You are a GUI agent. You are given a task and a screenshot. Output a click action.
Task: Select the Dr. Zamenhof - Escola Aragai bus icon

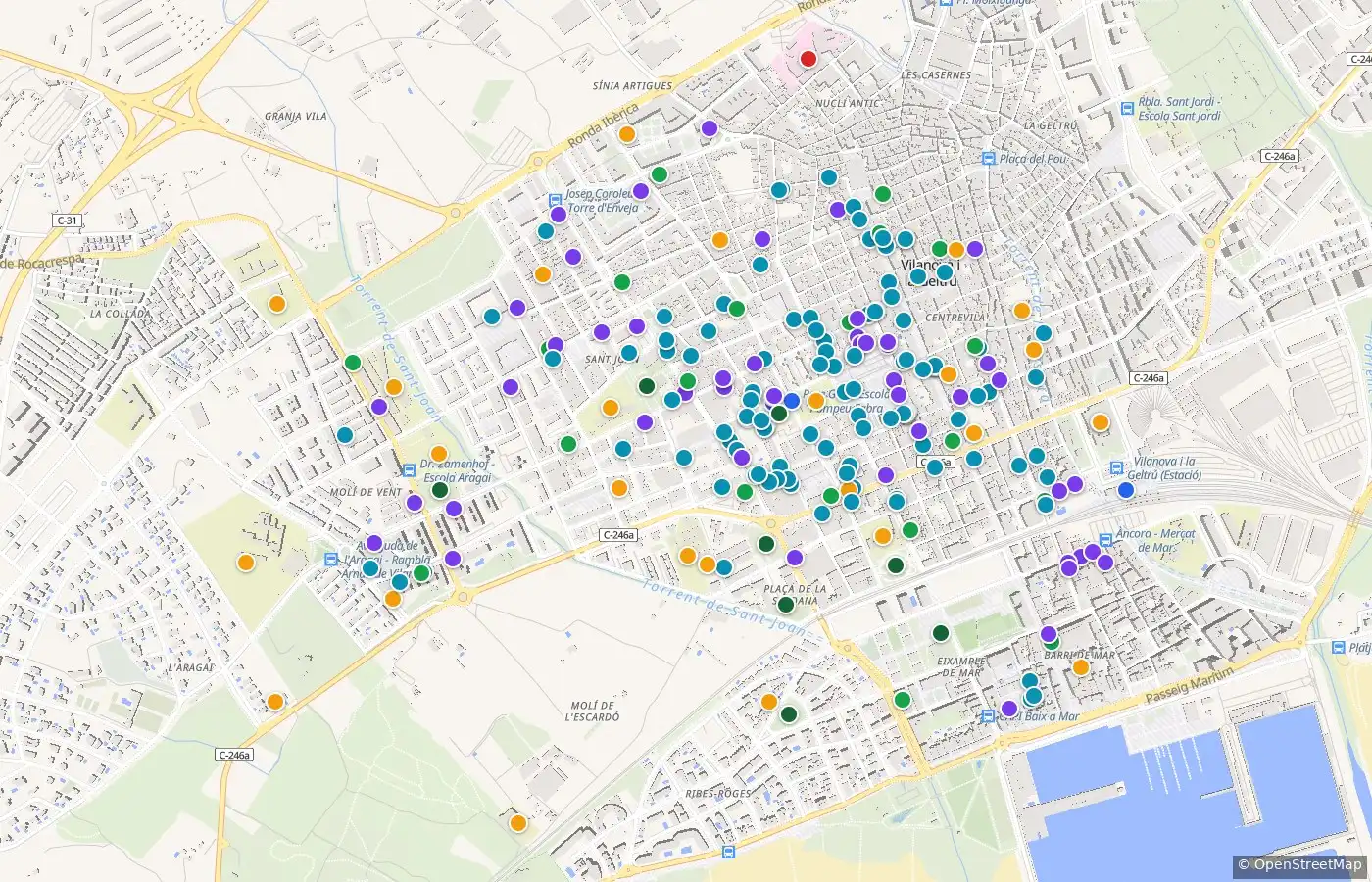pyautogui.click(x=409, y=470)
